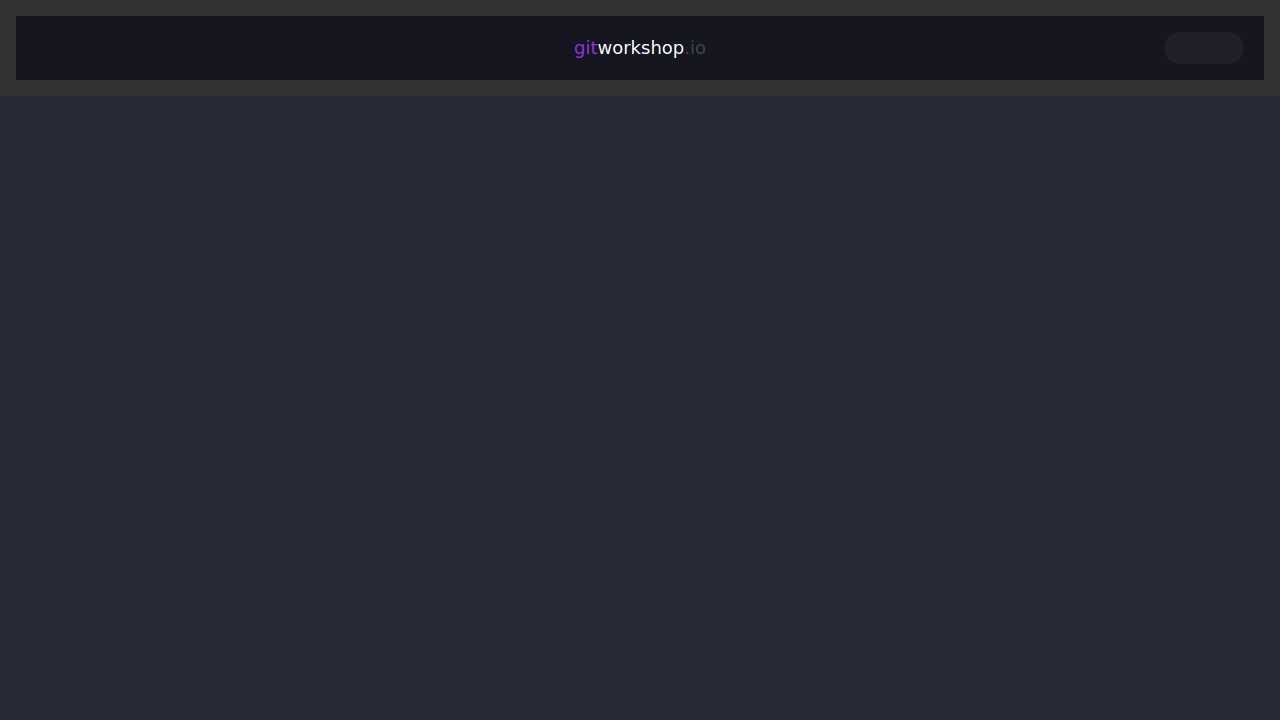Click the dark navbar left of the logo
Screen dimensions: 1280x720
(300, 48)
